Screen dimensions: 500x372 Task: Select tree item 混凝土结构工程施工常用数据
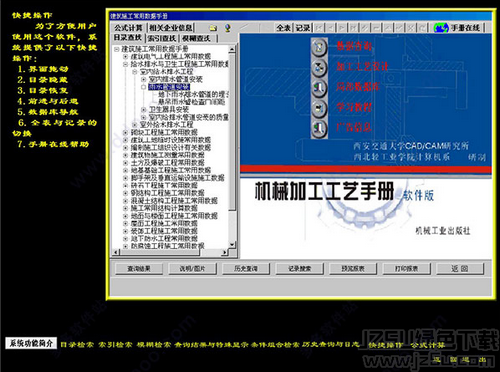174,200
